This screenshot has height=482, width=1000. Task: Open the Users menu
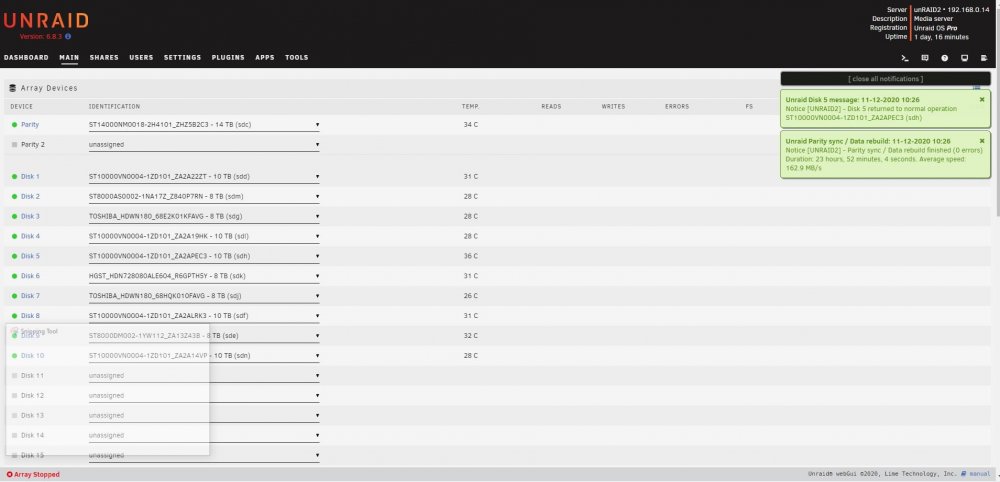click(x=141, y=57)
